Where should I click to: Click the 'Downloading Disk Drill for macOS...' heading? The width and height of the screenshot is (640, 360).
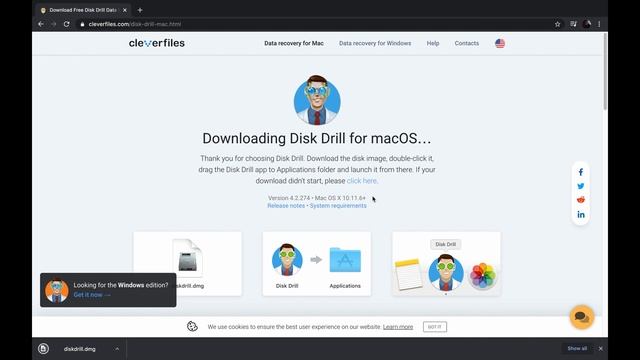317,138
